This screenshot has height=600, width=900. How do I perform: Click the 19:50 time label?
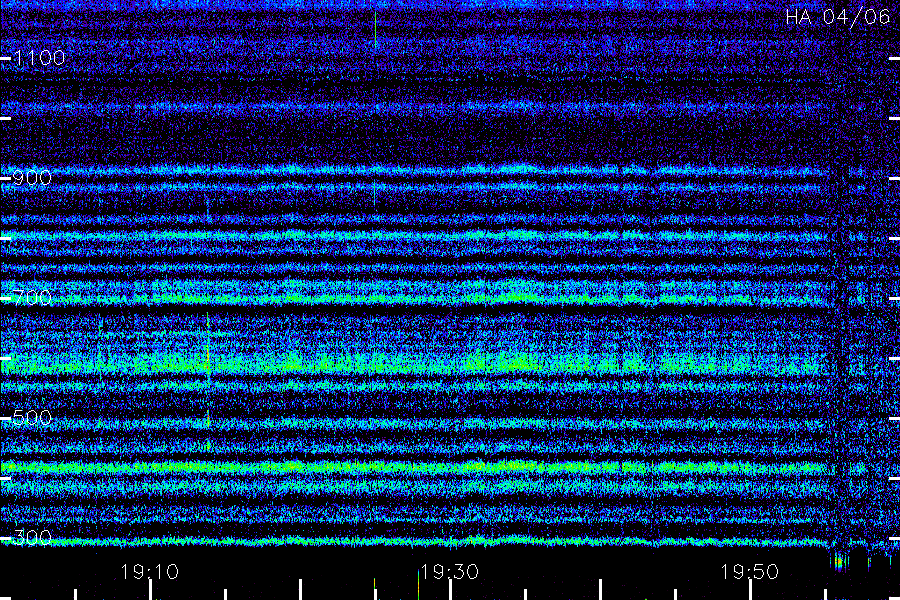point(750,572)
